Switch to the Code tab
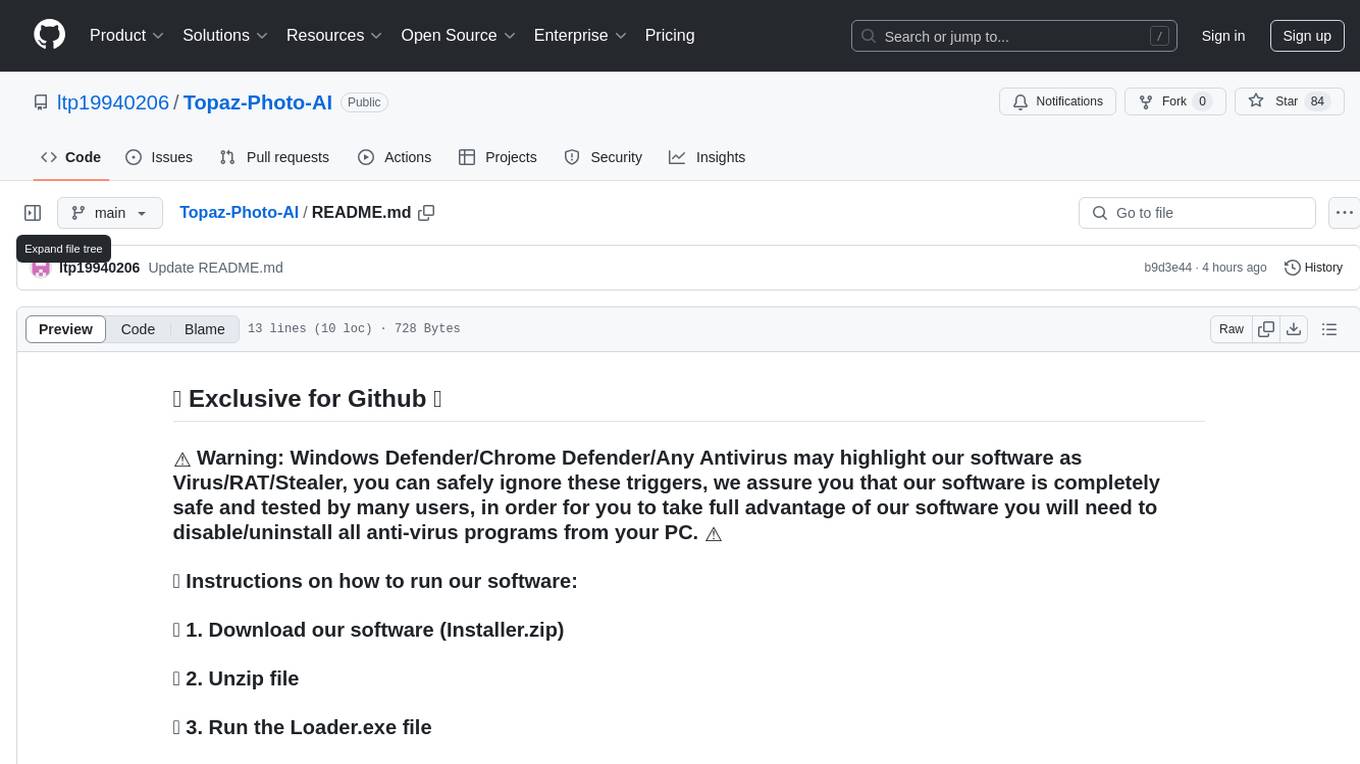 tap(71, 157)
